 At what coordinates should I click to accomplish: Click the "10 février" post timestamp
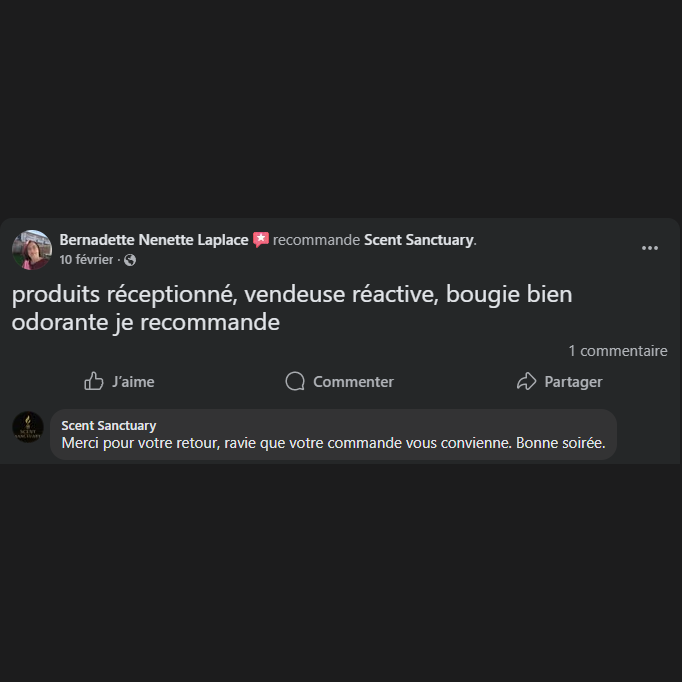(86, 260)
